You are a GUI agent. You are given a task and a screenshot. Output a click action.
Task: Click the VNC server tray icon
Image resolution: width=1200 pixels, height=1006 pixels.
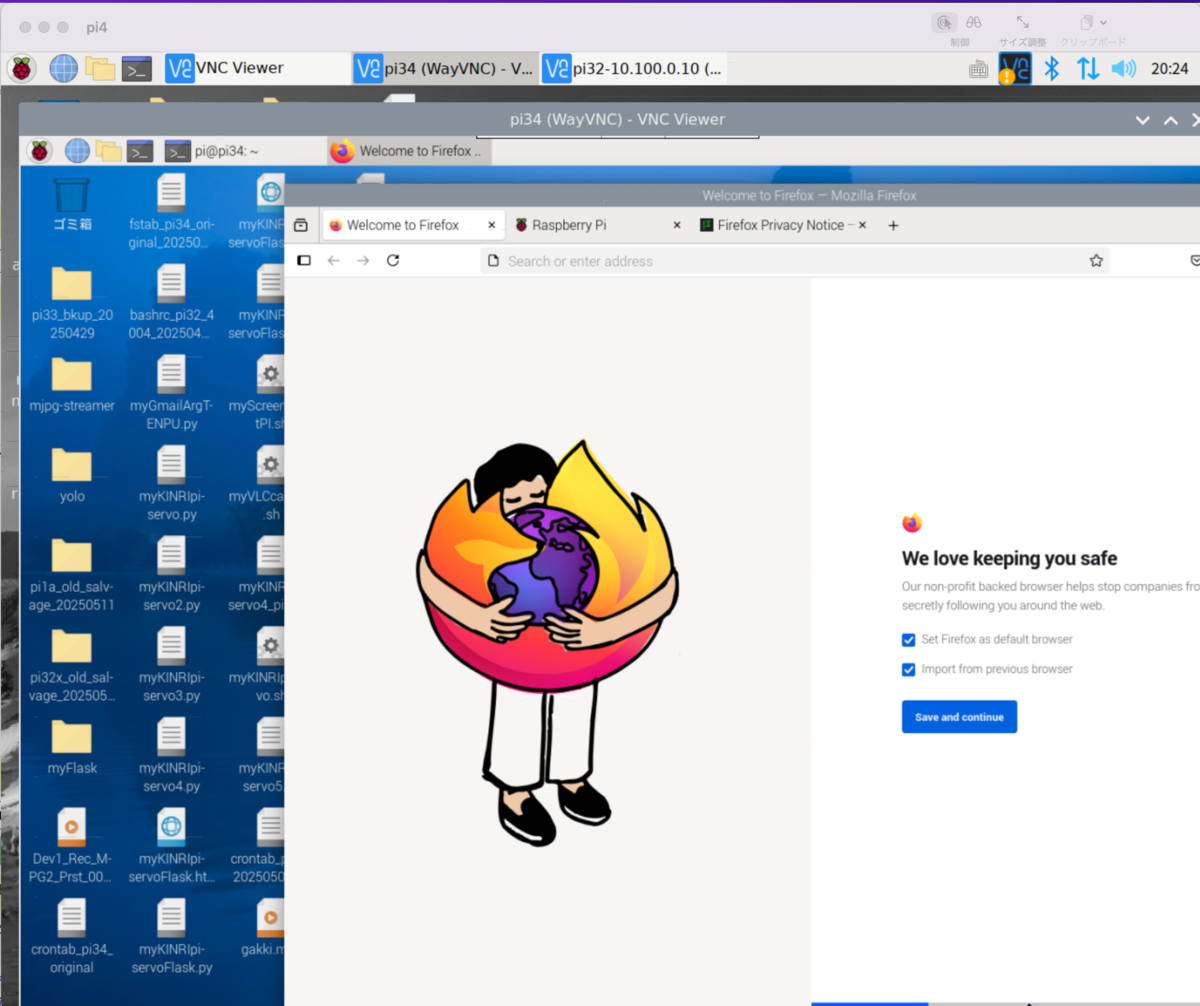point(1015,68)
